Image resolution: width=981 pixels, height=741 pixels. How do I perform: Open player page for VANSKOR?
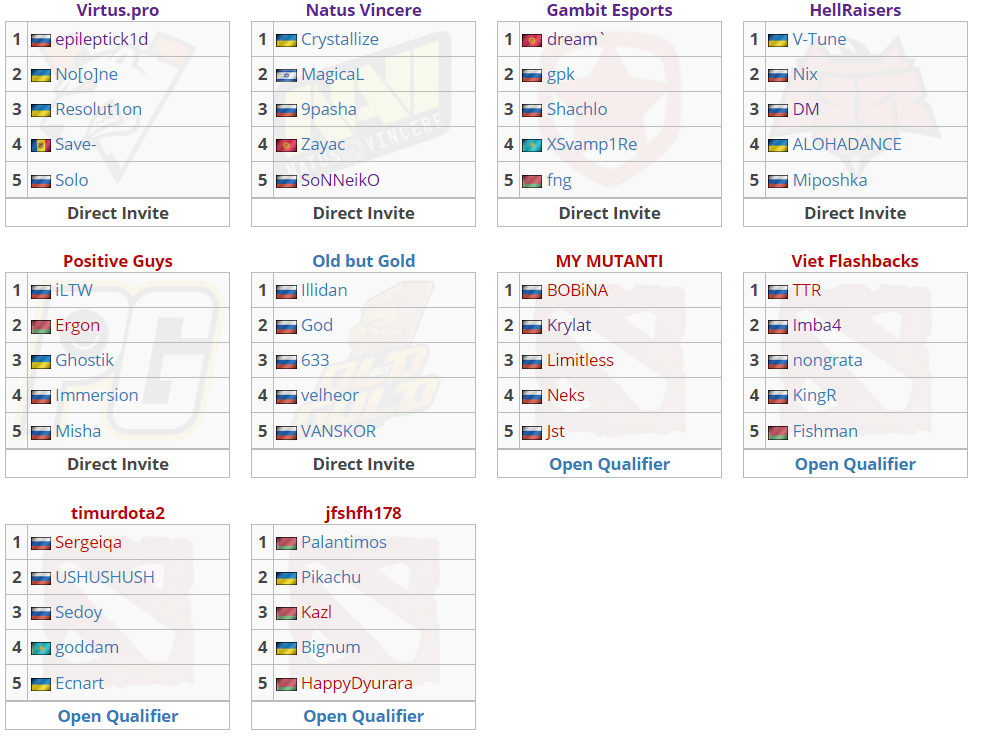(x=338, y=431)
